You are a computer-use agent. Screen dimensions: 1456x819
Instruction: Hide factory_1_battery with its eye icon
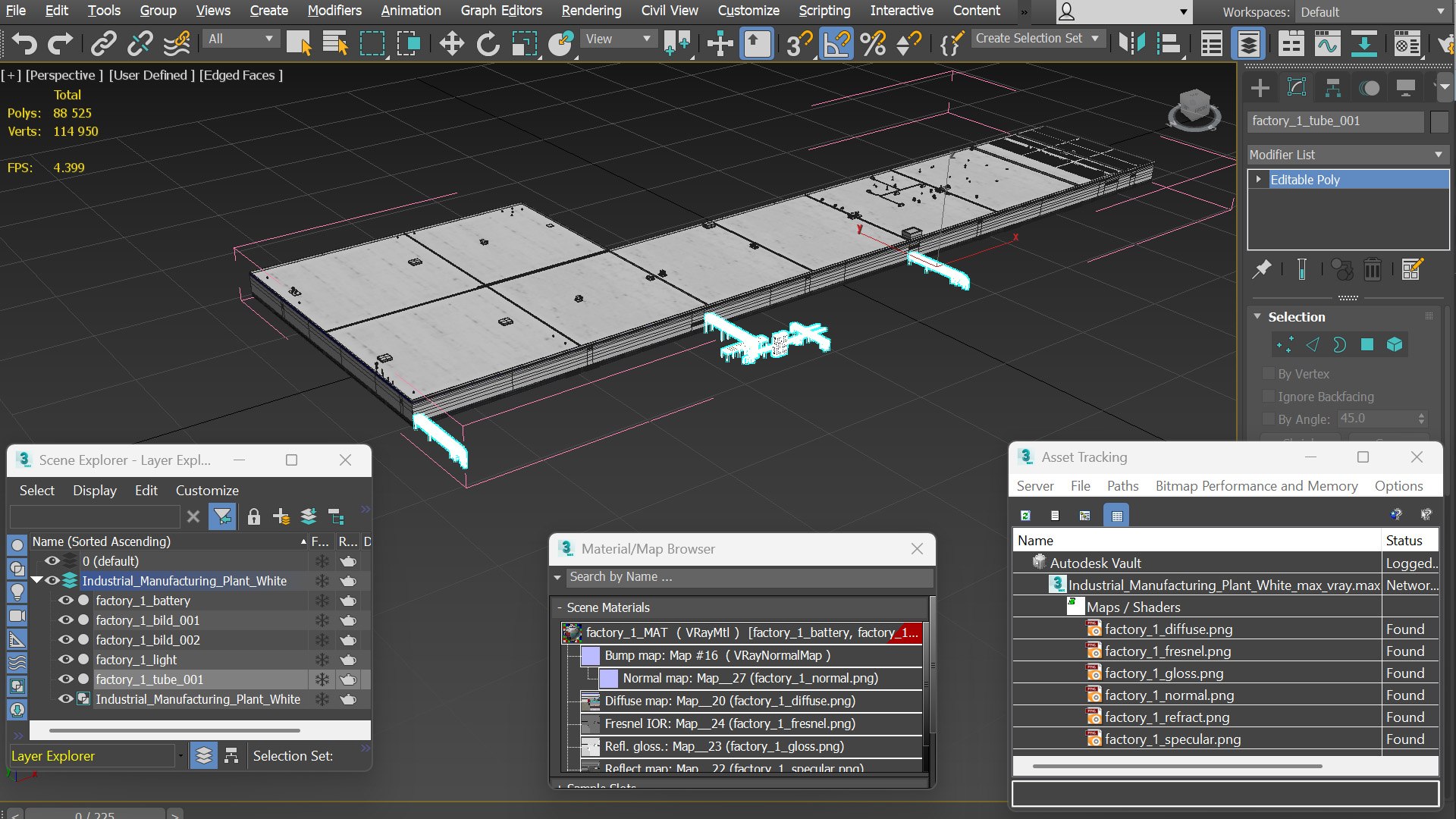click(66, 601)
